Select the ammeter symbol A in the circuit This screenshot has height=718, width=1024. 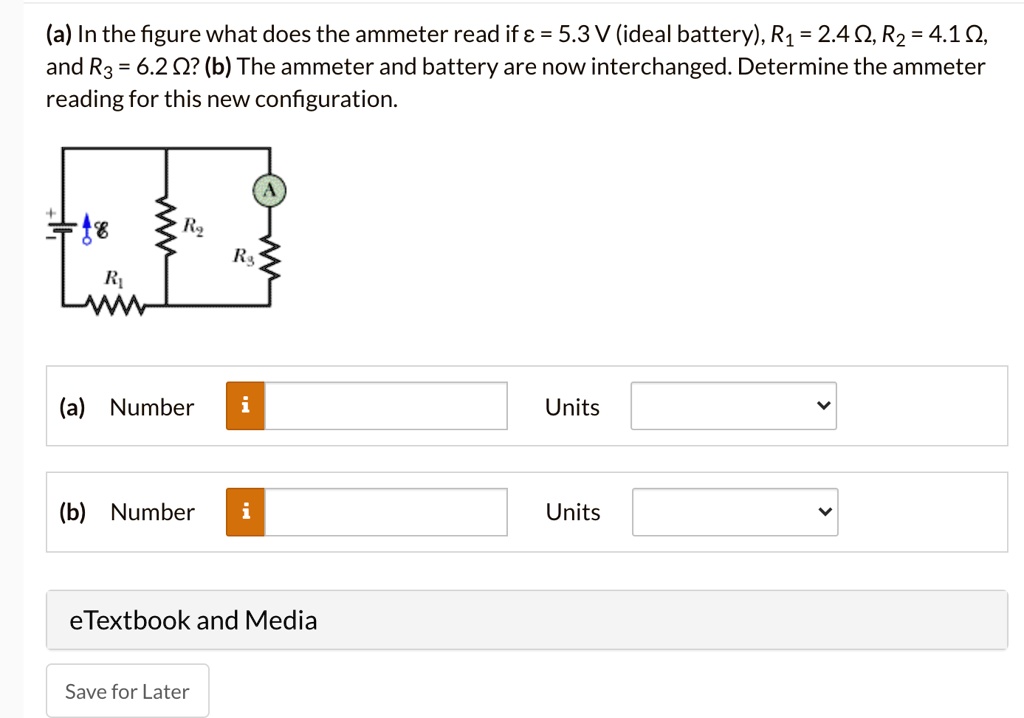[268, 190]
